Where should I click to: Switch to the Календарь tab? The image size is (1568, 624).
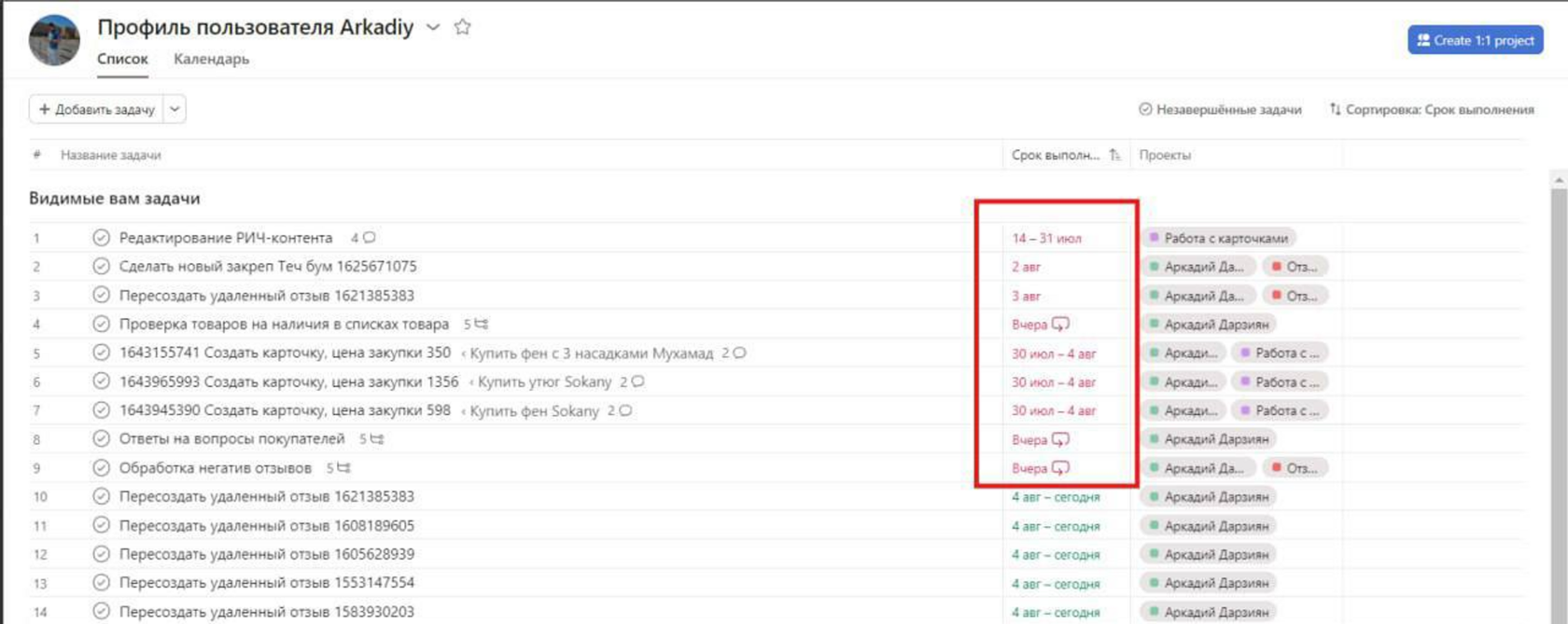click(x=211, y=59)
